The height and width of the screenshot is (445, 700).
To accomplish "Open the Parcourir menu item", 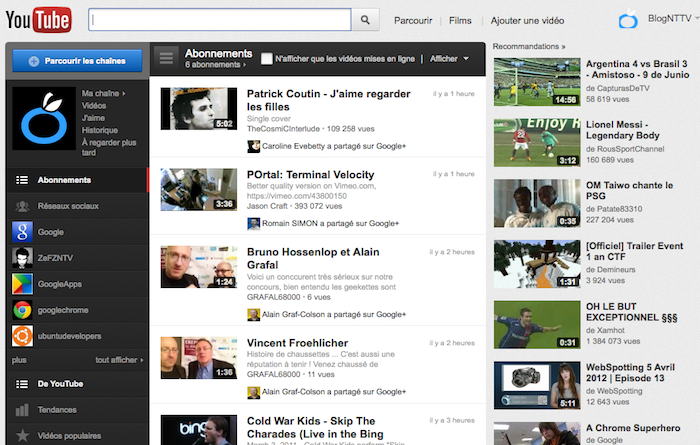I will pos(413,20).
